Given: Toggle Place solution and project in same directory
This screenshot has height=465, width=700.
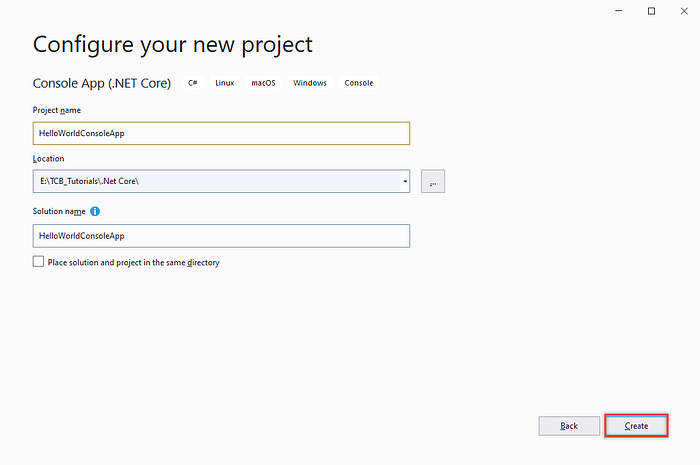Looking at the screenshot, I should click(38, 262).
